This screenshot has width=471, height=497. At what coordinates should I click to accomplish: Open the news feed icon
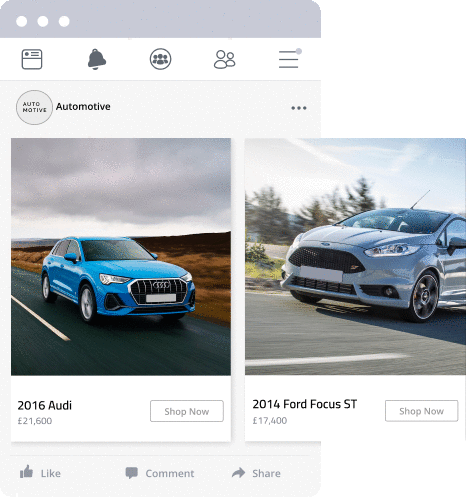click(32, 59)
